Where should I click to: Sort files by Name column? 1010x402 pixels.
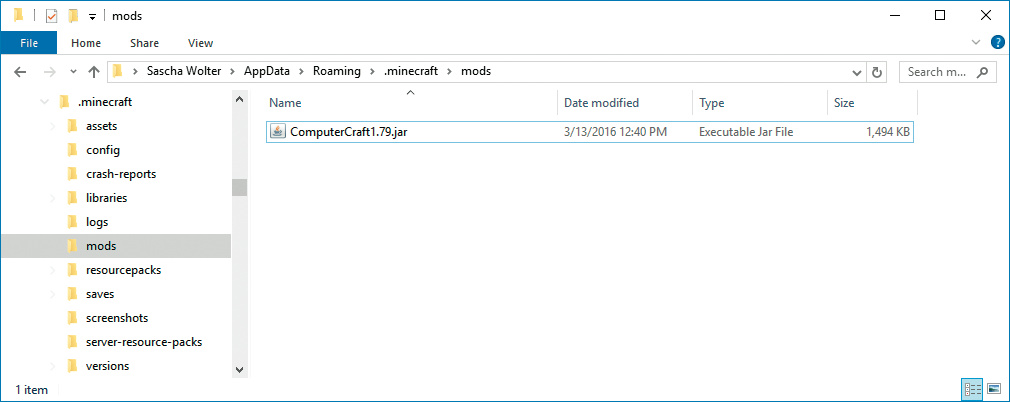coord(412,102)
